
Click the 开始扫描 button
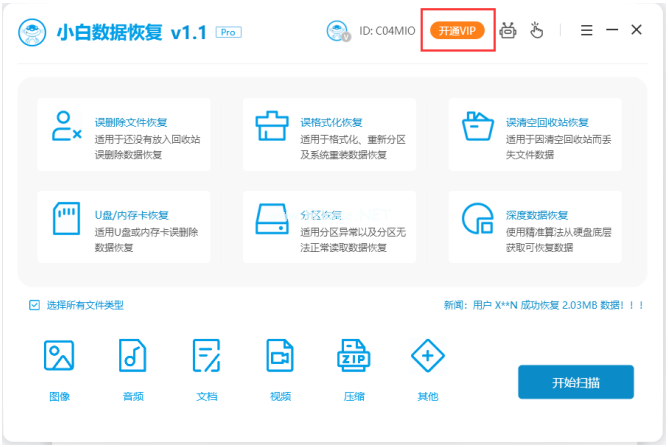pyautogui.click(x=576, y=382)
